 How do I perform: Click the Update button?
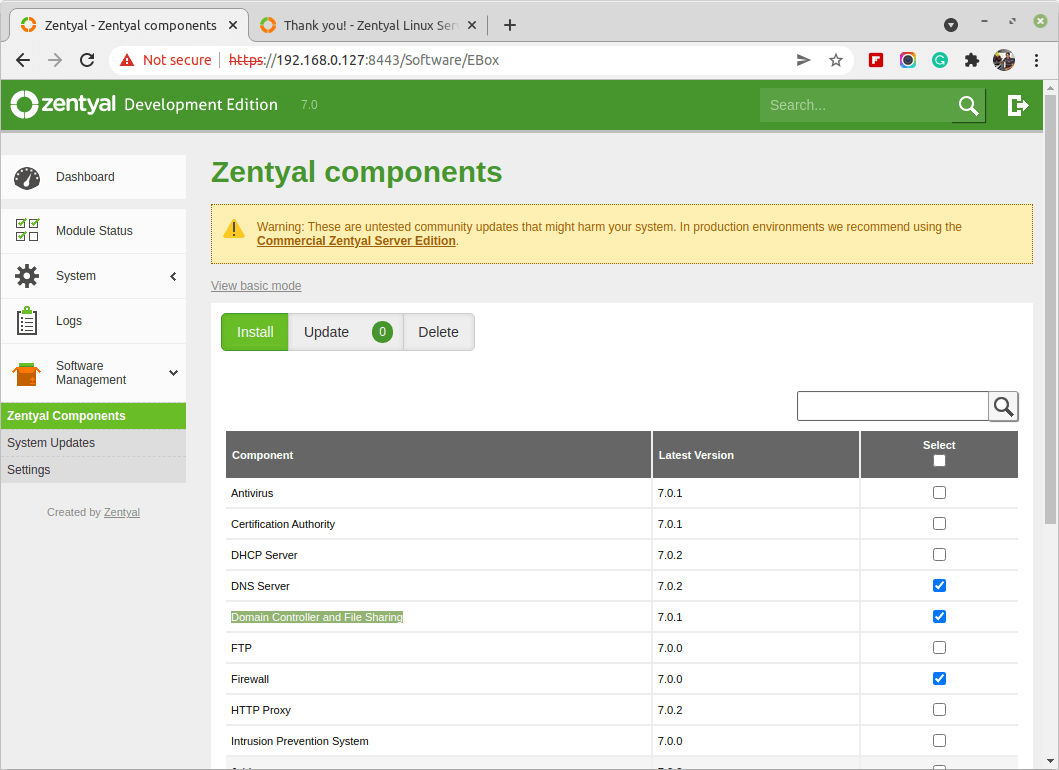coord(326,332)
